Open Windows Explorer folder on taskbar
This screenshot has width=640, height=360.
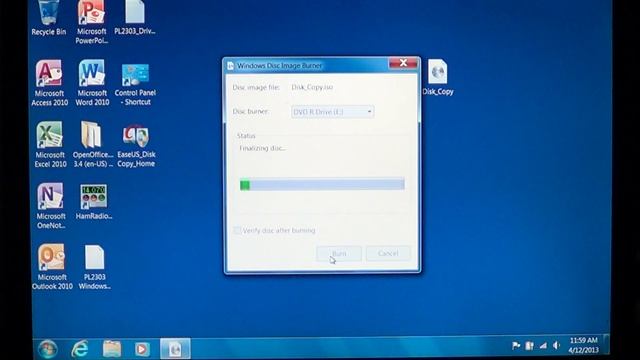(111, 349)
